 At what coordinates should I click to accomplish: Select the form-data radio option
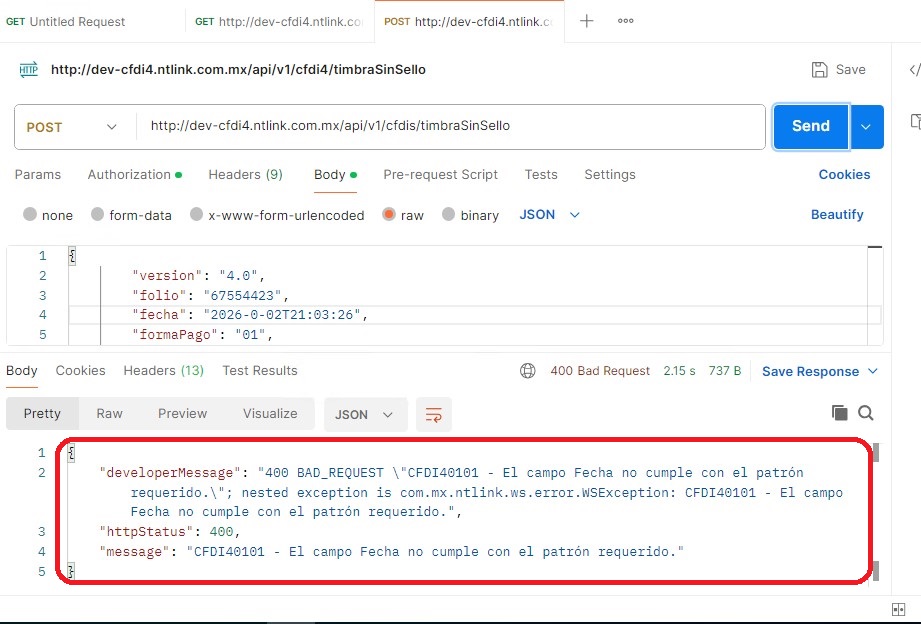98,214
